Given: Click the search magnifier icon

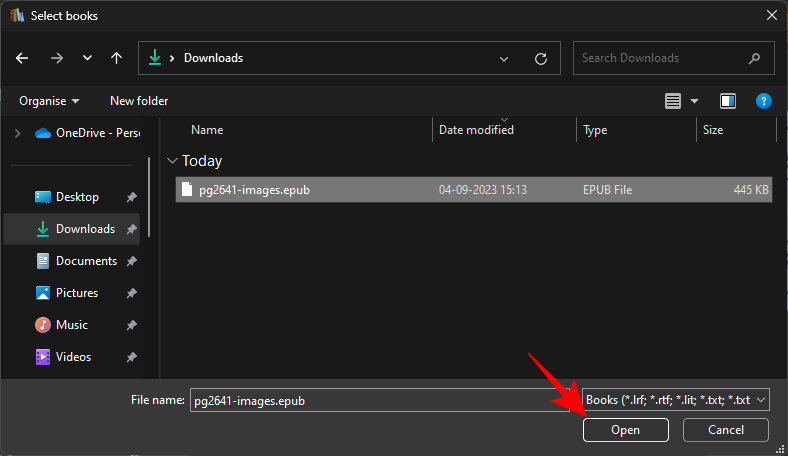Looking at the screenshot, I should pos(754,58).
